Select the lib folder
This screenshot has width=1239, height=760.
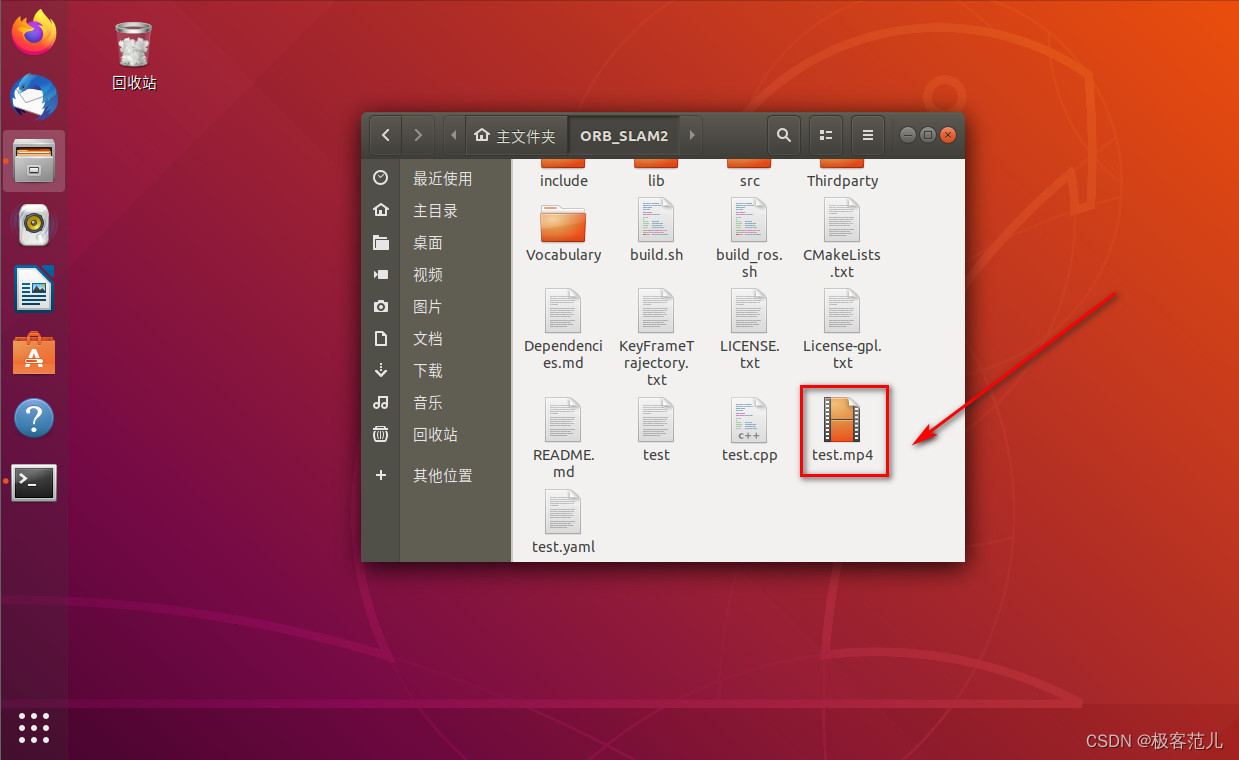[656, 173]
